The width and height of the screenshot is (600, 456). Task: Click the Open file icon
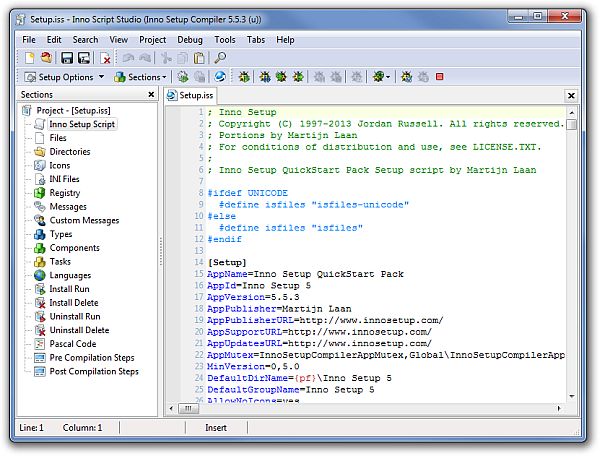[x=47, y=58]
